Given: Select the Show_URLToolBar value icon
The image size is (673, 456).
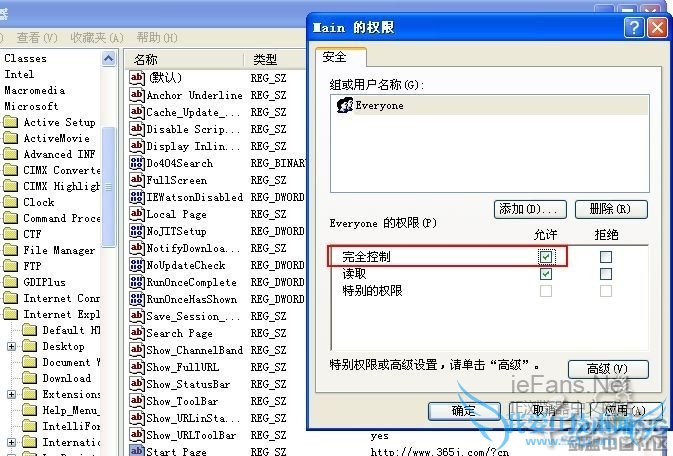Looking at the screenshot, I should tap(137, 435).
